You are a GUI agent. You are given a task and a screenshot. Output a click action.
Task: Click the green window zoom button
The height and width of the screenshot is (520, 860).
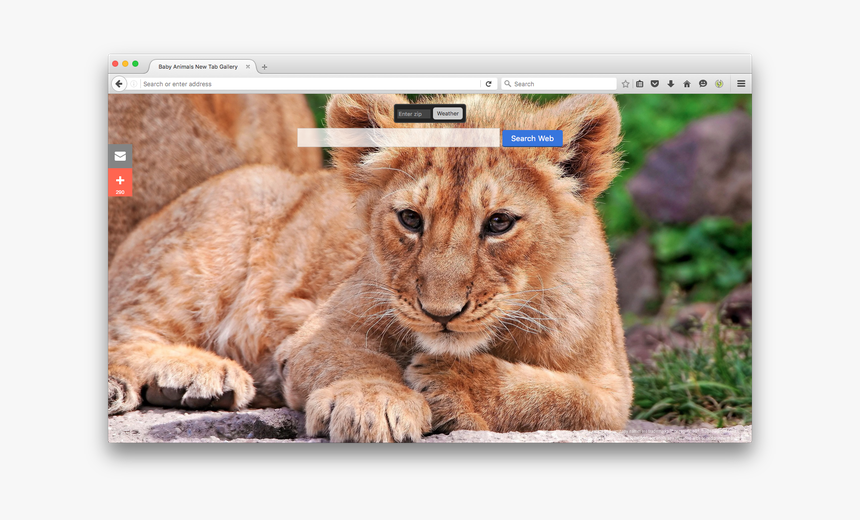135,64
